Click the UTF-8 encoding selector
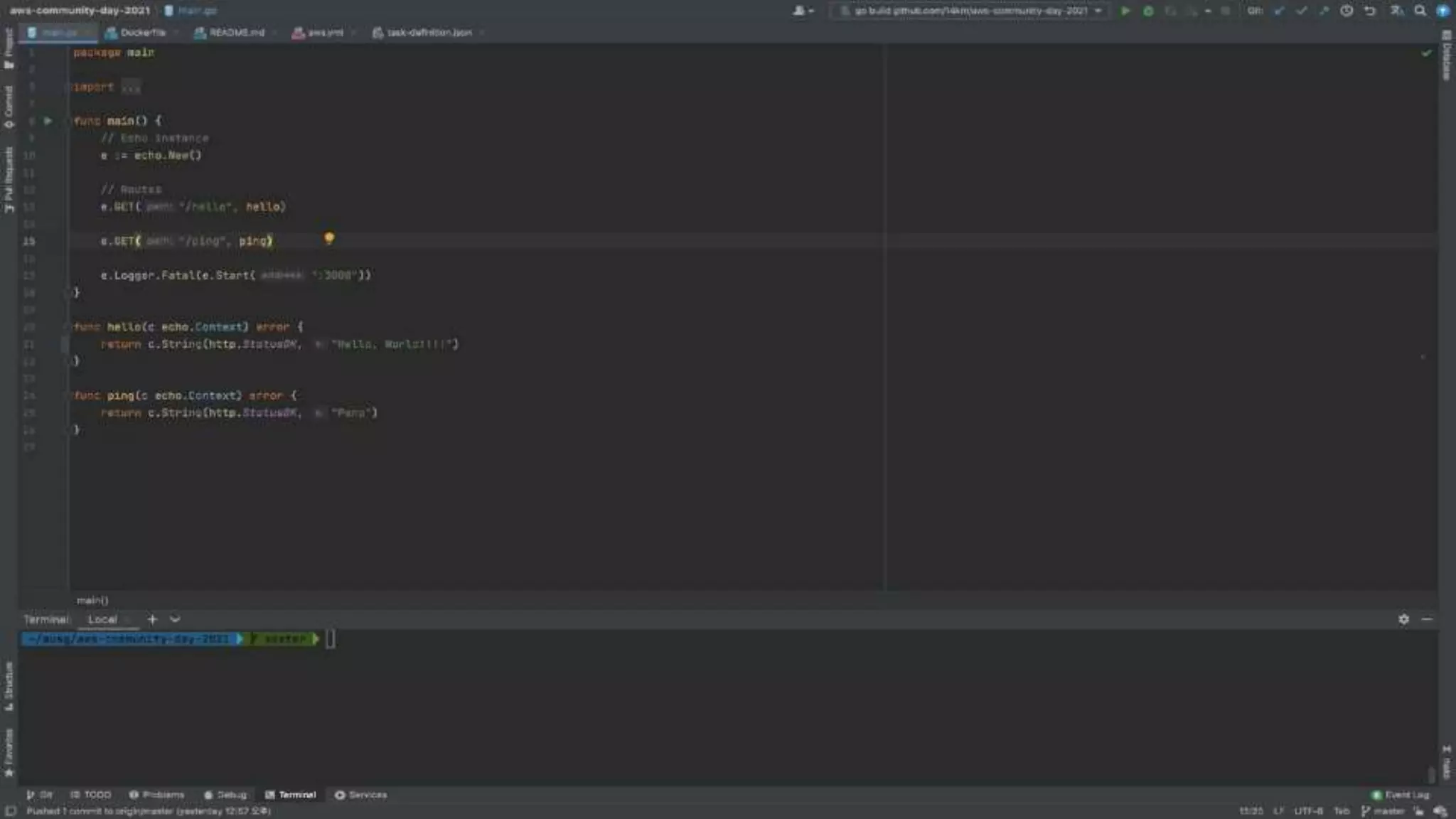Screen dimensions: 1456x819 click(x=1308, y=811)
